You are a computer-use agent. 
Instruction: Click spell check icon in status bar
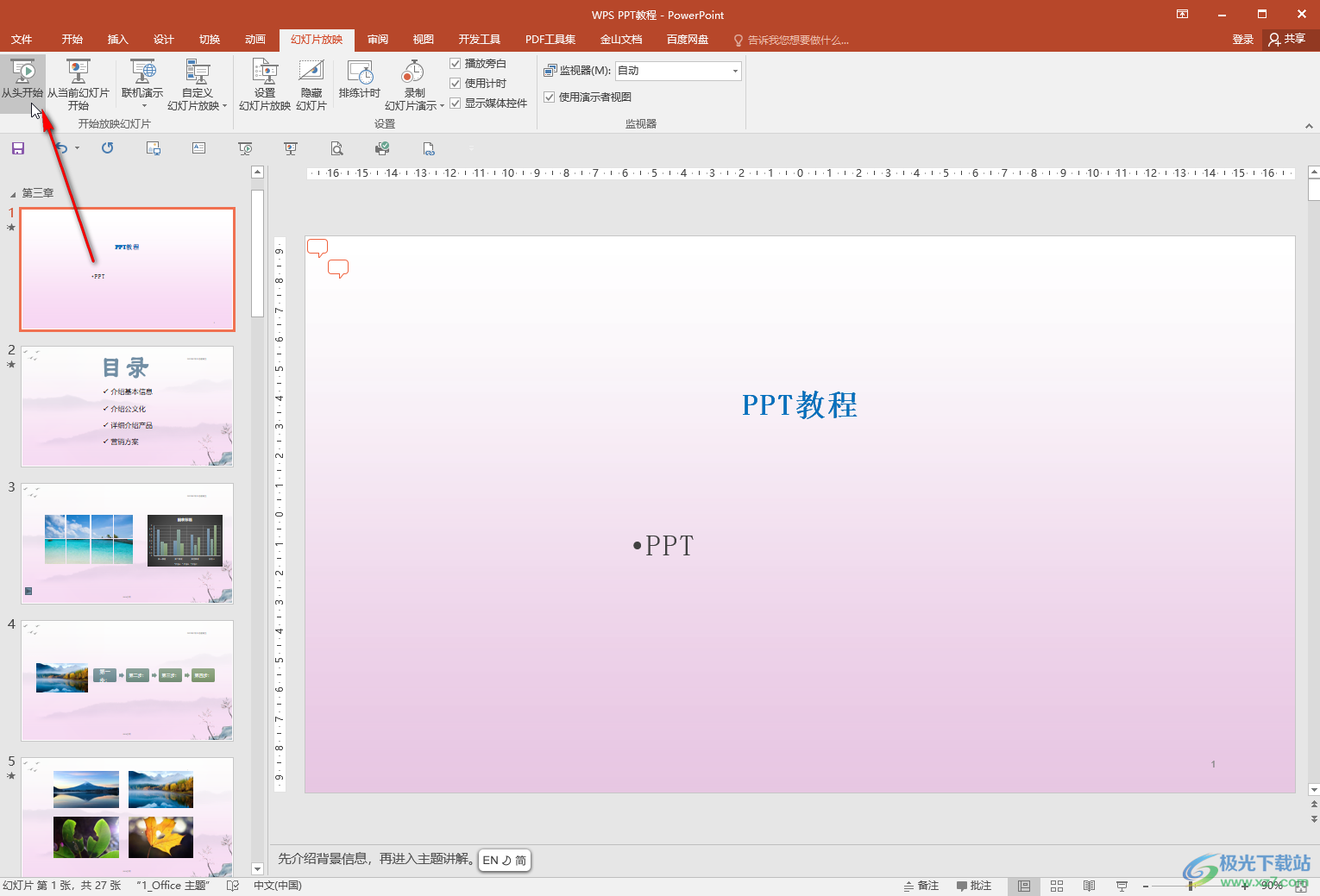(233, 886)
